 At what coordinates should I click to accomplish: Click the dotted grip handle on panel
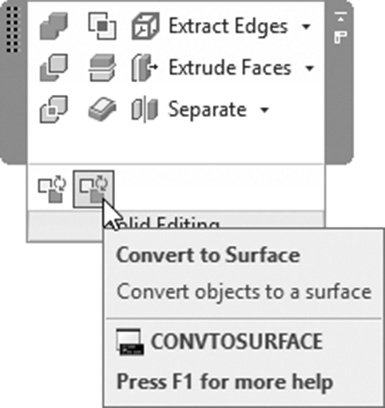[12, 29]
